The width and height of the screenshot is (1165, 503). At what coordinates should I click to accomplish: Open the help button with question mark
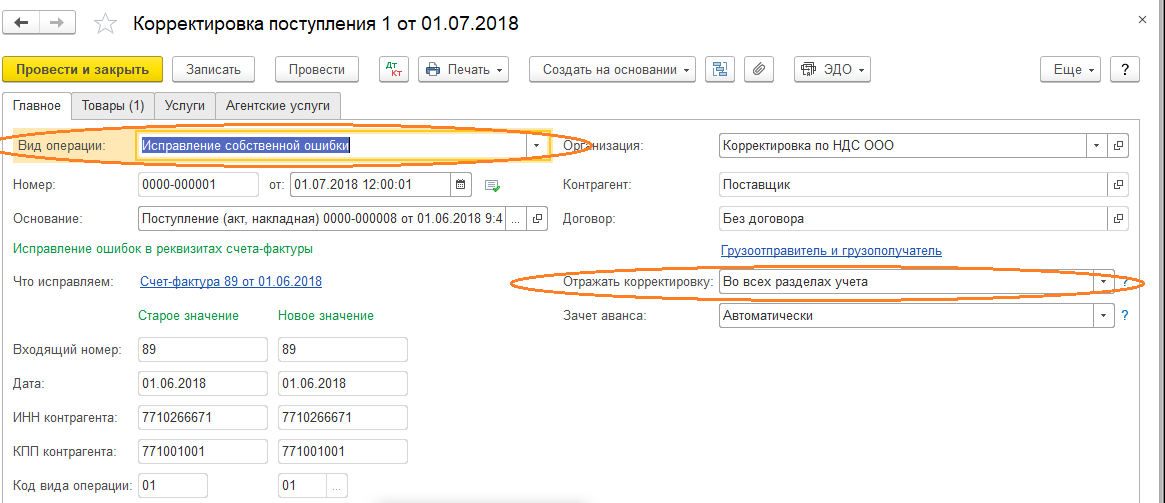1125,69
